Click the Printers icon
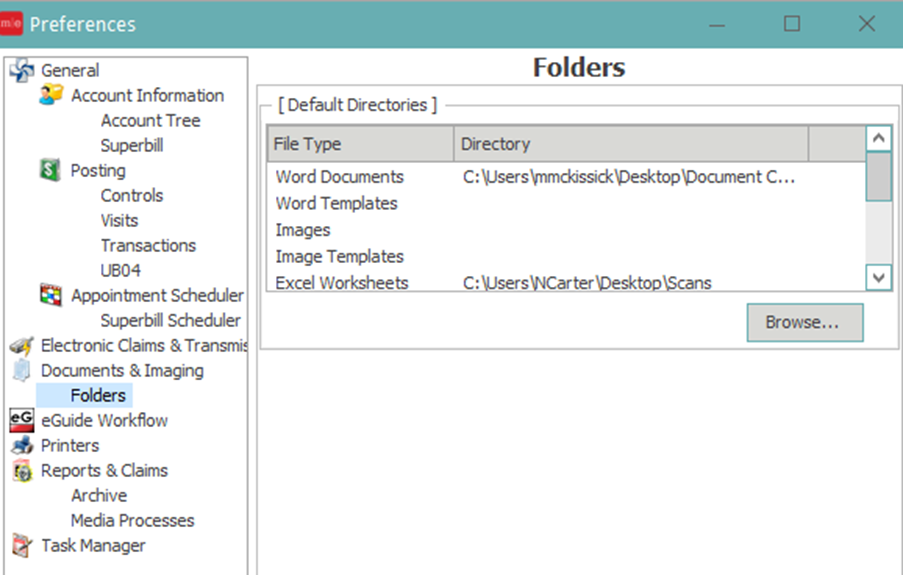Viewport: 903px width, 575px height. point(21,446)
